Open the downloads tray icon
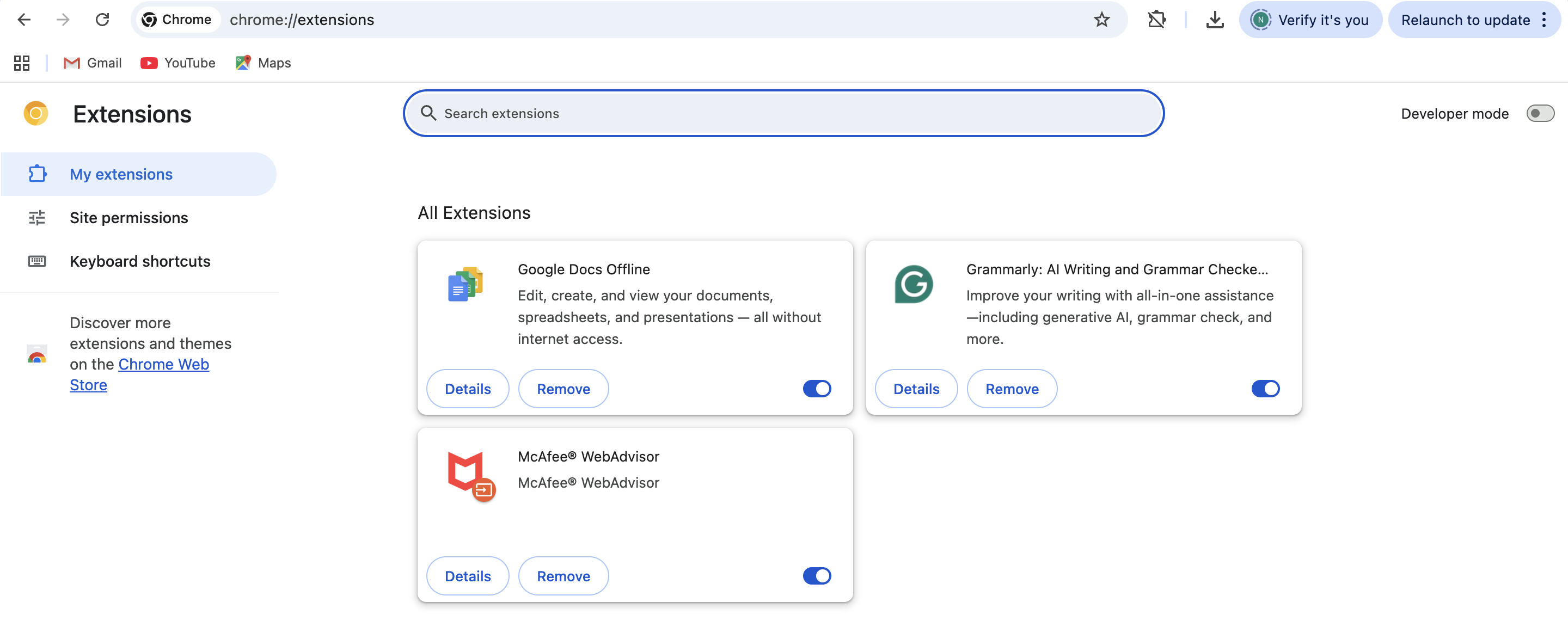 (x=1214, y=20)
